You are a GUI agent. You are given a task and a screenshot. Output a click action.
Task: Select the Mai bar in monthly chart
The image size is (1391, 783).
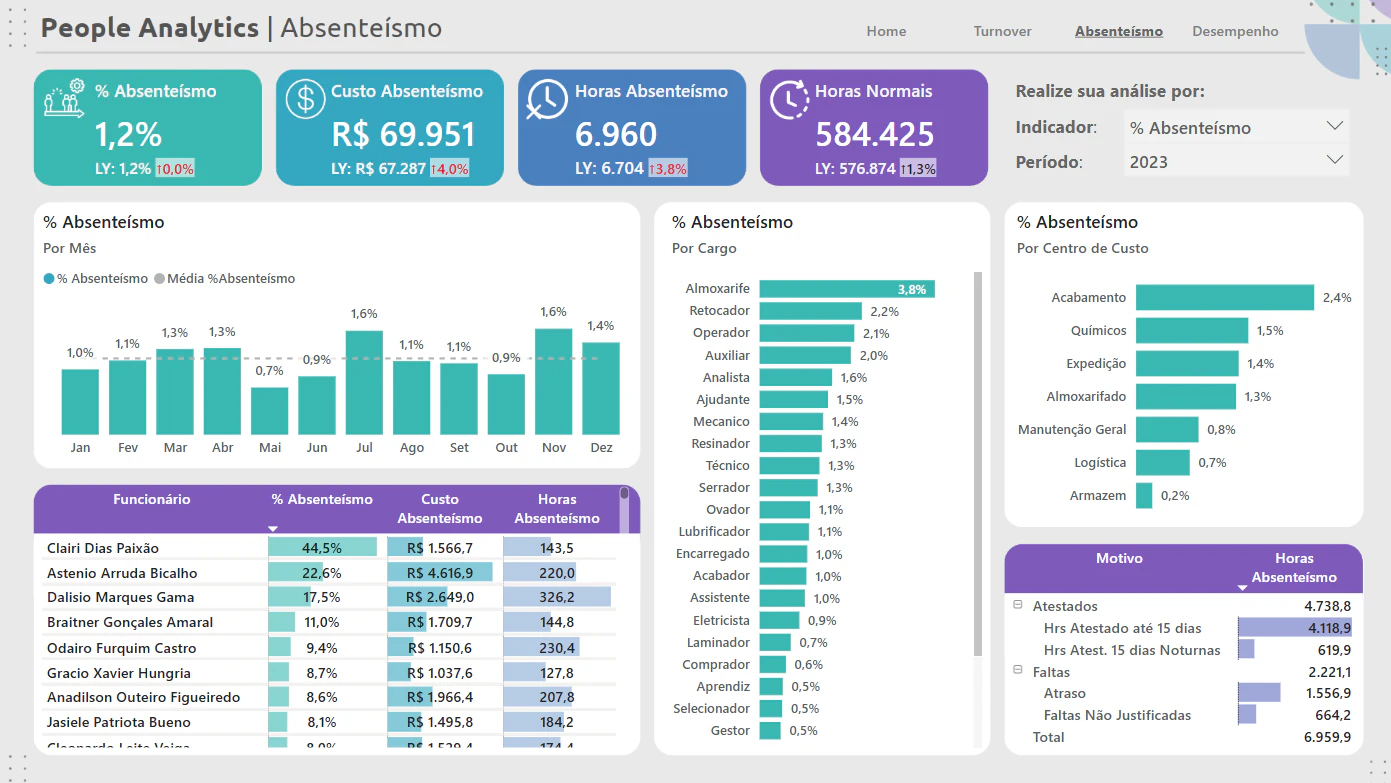[x=270, y=411]
